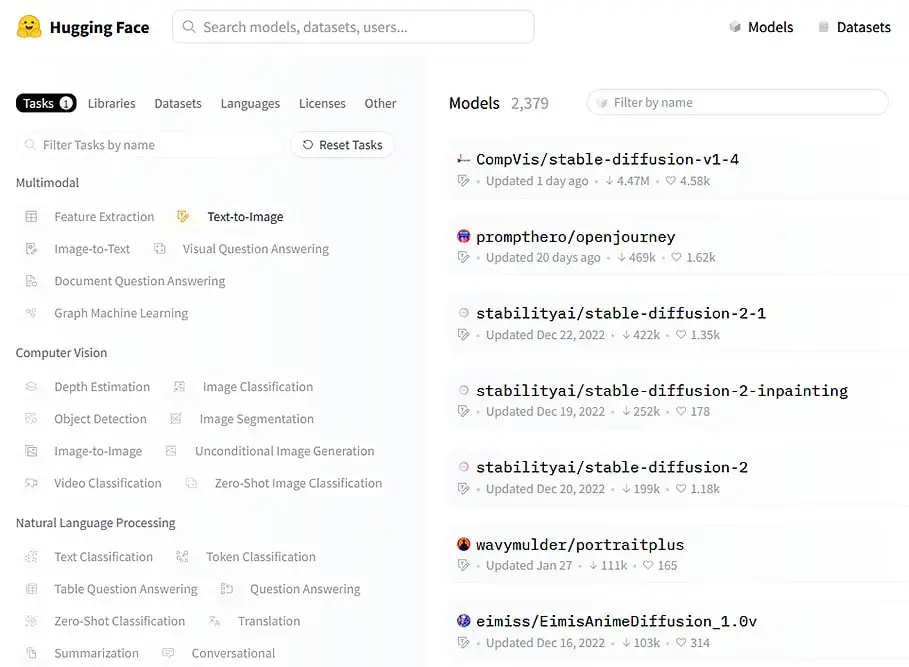Filter by Depth Estimation task label

pyautogui.click(x=102, y=387)
